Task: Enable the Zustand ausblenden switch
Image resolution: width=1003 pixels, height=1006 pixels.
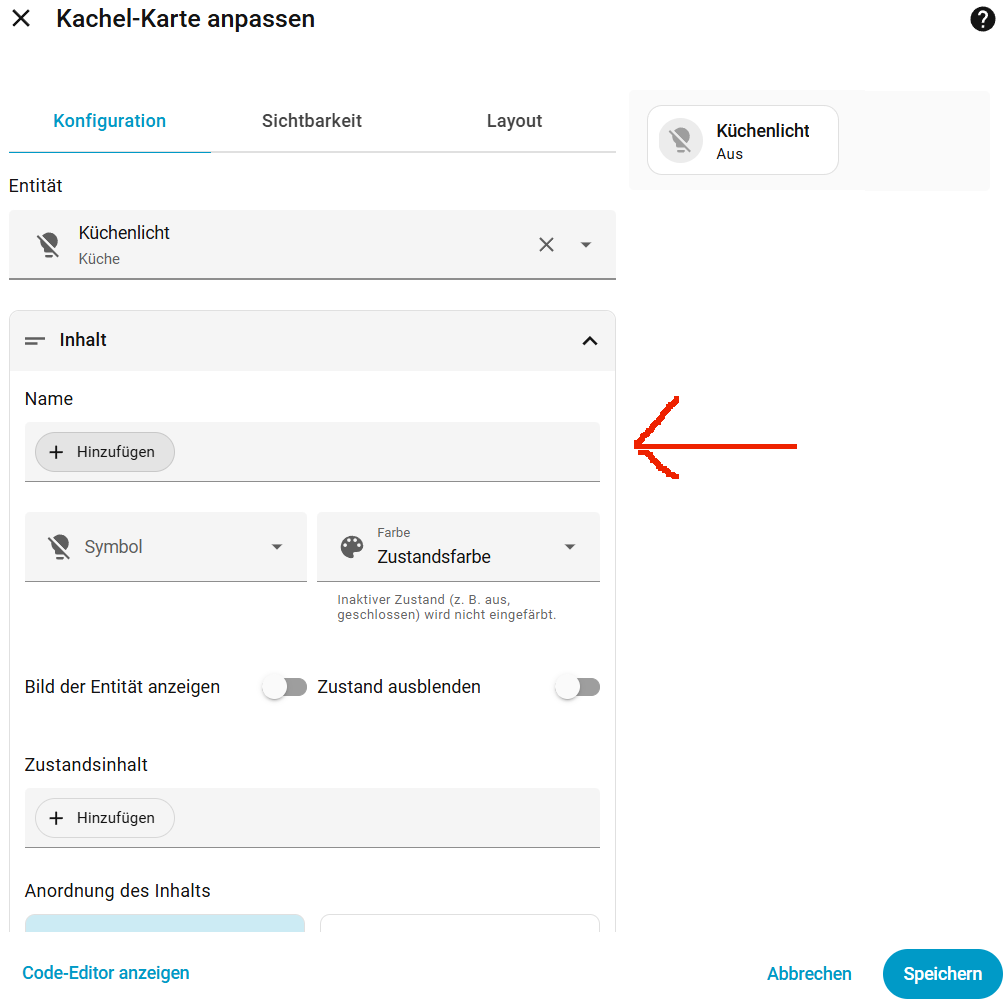Action: click(x=577, y=687)
